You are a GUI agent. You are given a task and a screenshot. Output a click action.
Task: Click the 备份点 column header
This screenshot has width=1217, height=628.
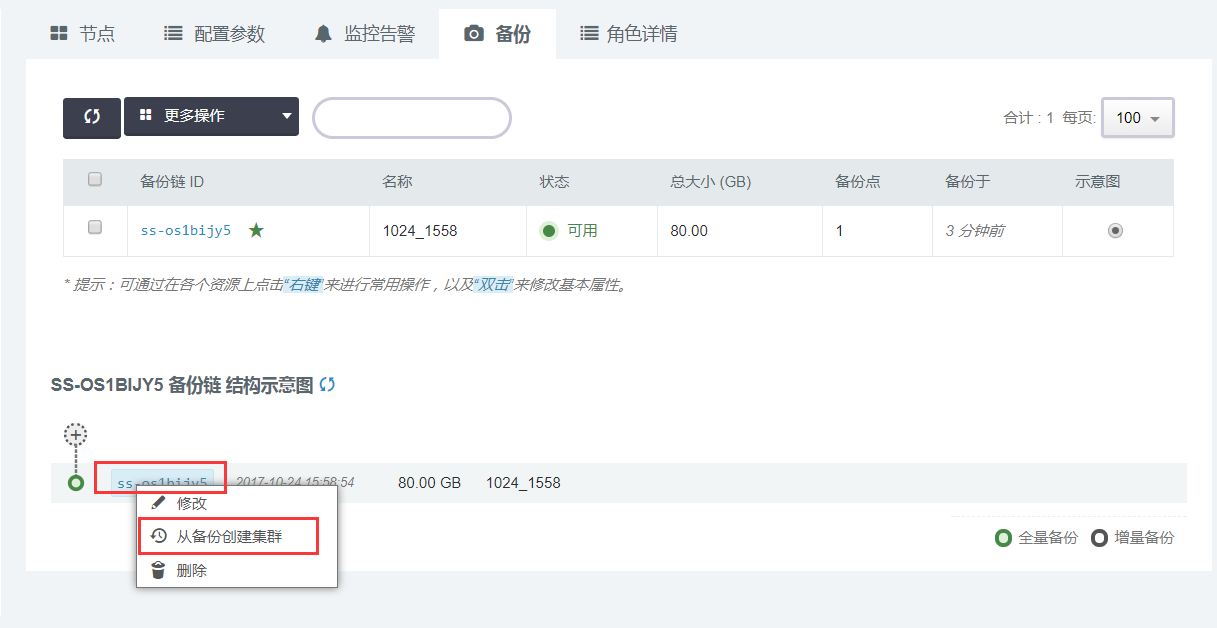tap(857, 182)
